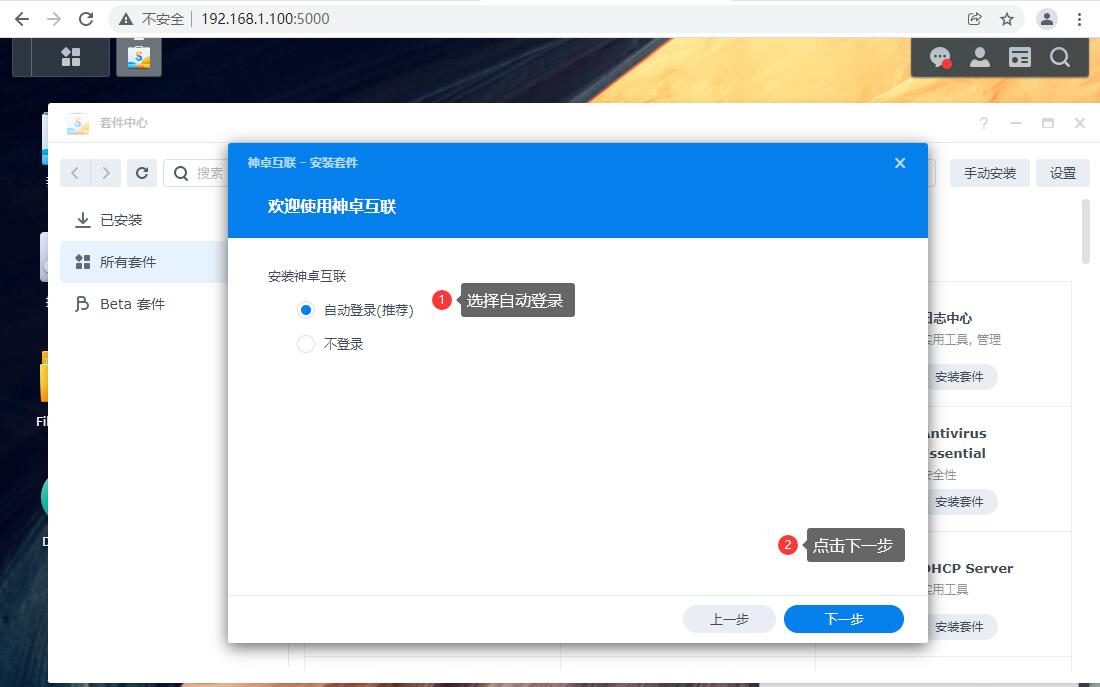Image resolution: width=1100 pixels, height=687 pixels.
Task: Reload the browser page
Action: 86,19
